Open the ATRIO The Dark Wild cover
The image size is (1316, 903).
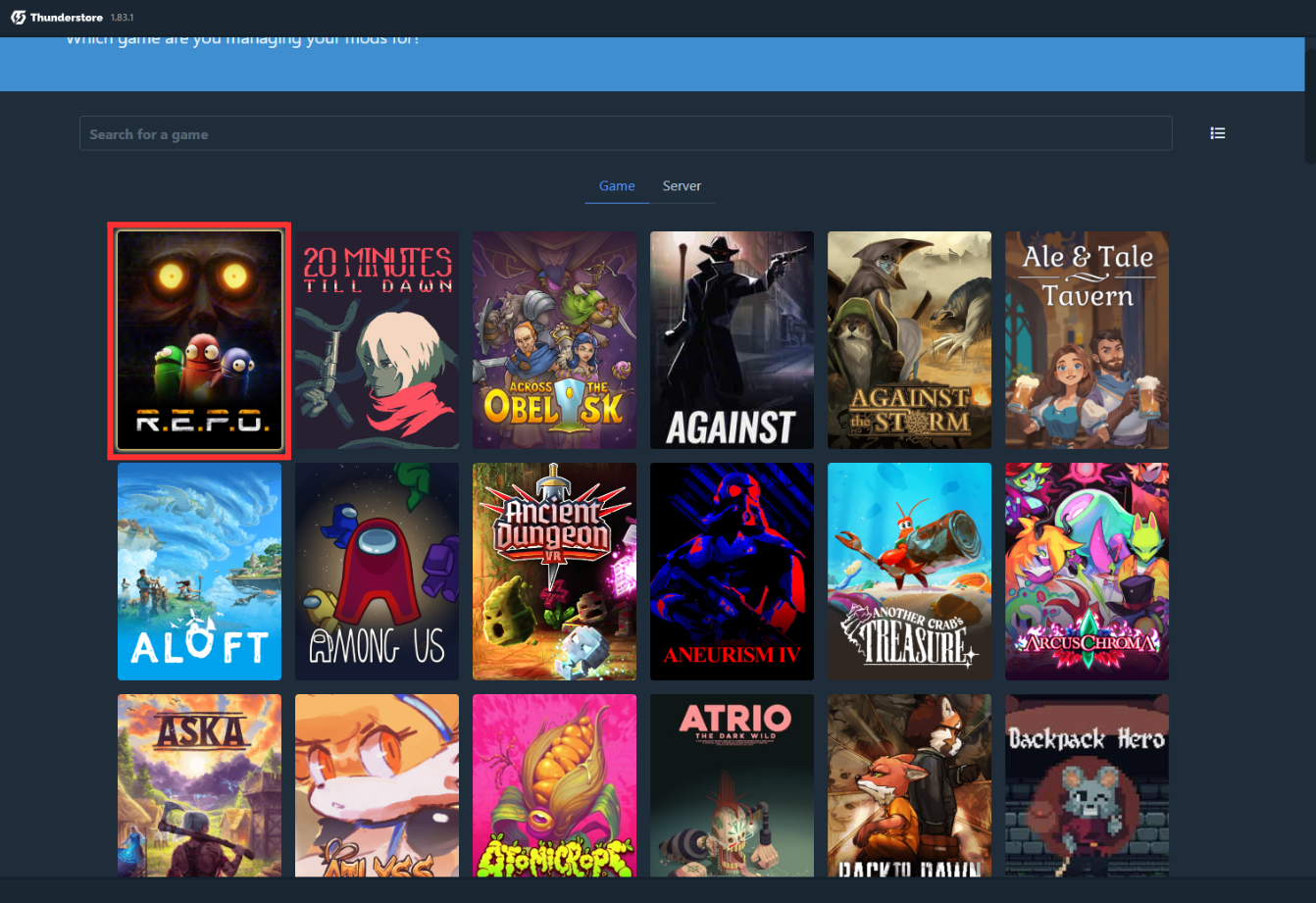pyautogui.click(x=732, y=785)
